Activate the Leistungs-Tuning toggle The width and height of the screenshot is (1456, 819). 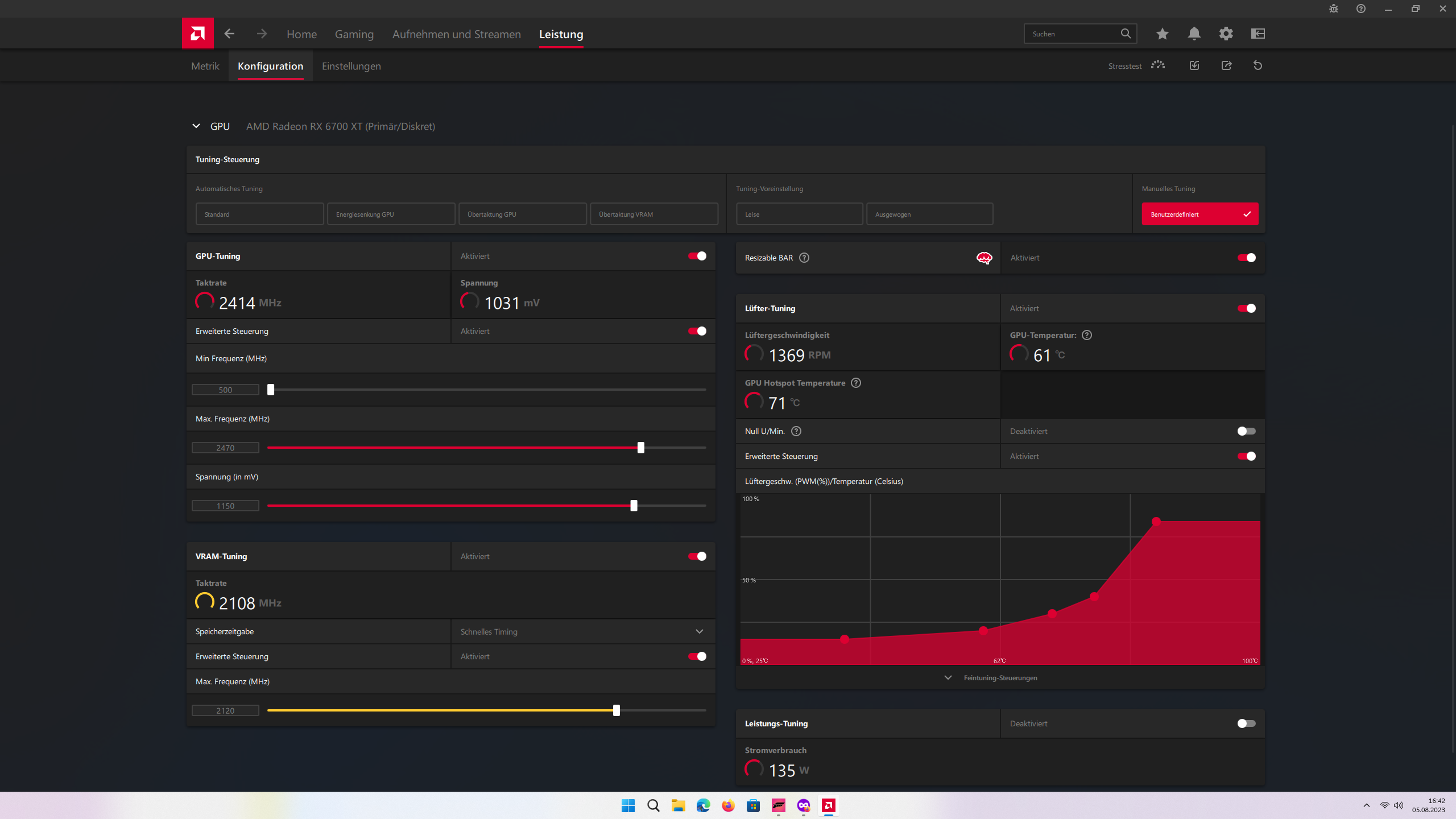click(x=1246, y=723)
